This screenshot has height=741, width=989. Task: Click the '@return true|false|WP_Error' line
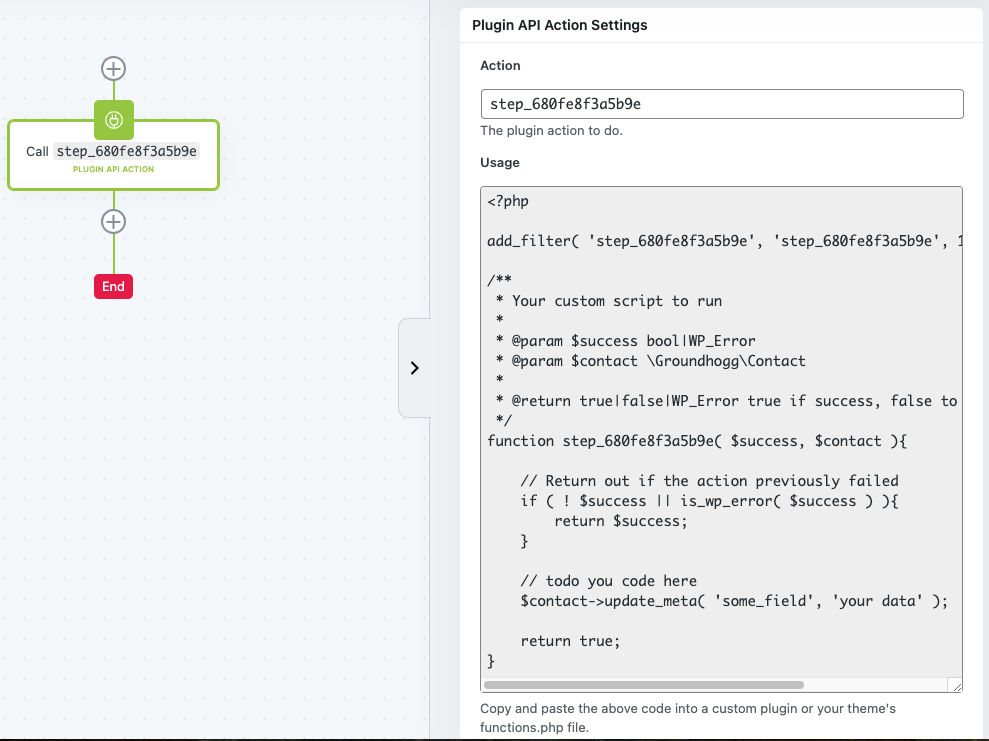727,401
